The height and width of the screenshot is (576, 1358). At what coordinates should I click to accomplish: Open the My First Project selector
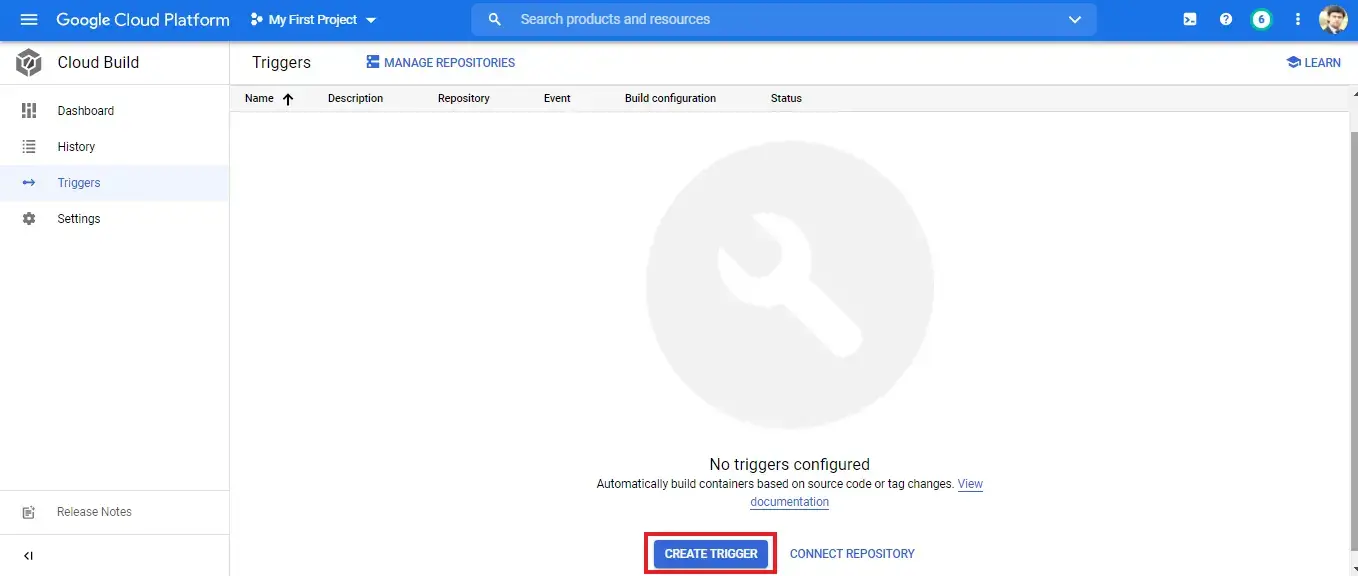[313, 19]
